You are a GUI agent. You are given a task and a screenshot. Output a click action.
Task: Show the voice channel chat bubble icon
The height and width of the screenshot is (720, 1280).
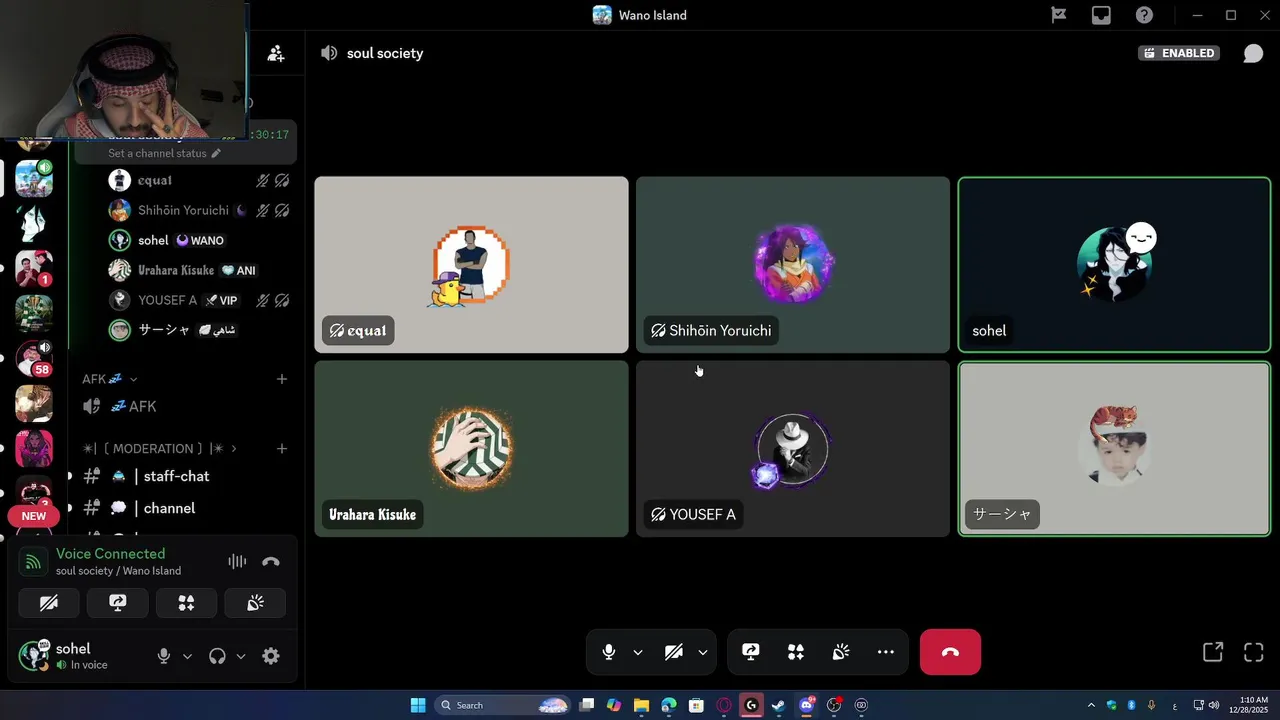click(1253, 53)
